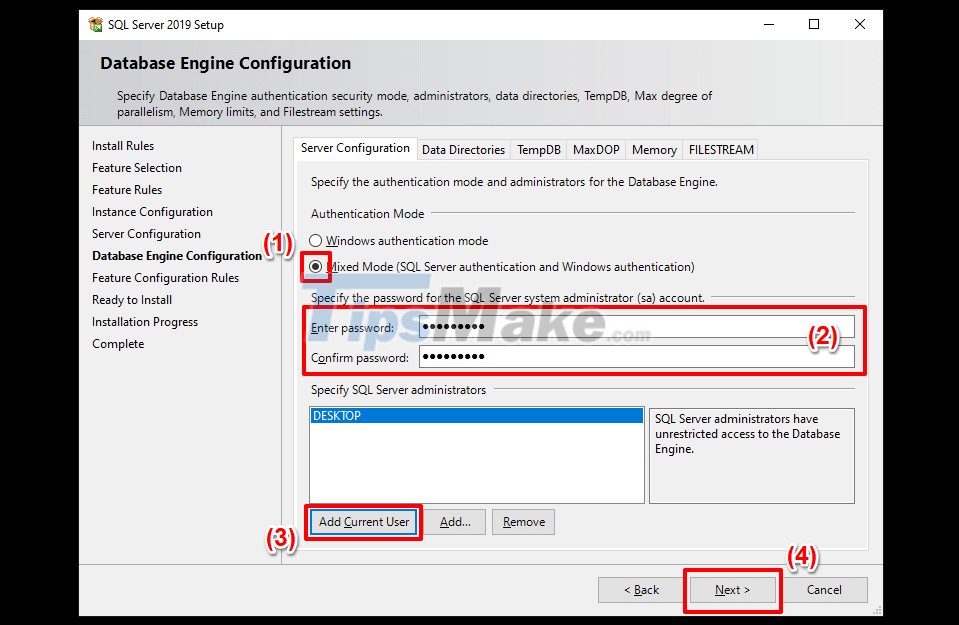This screenshot has width=959, height=625.
Task: Switch to the FILESTREAM tab
Action: click(721, 149)
